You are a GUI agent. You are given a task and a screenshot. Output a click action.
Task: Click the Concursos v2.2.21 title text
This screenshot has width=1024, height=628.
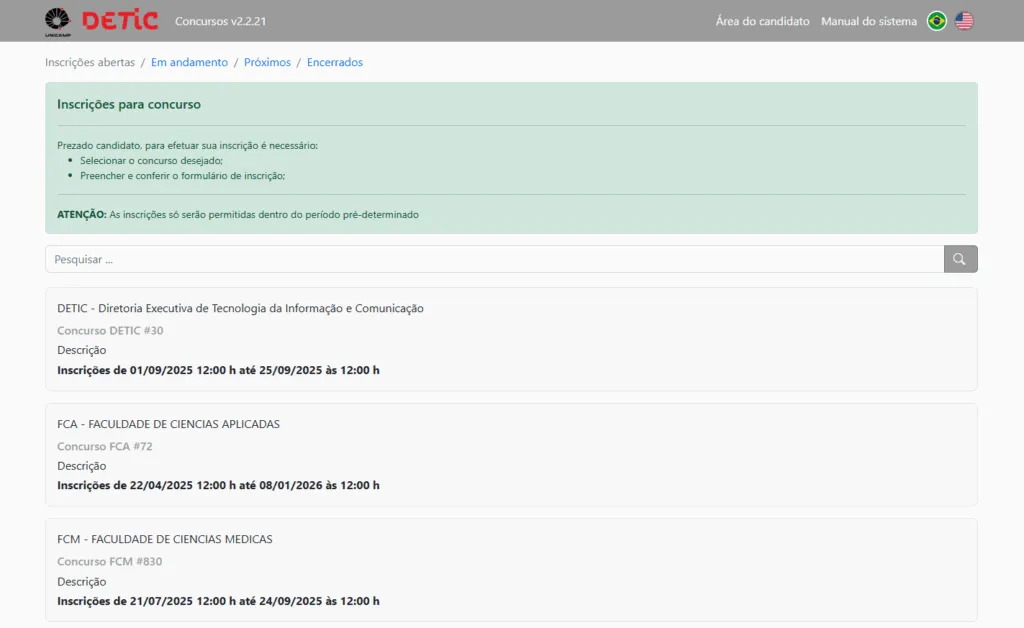click(220, 21)
